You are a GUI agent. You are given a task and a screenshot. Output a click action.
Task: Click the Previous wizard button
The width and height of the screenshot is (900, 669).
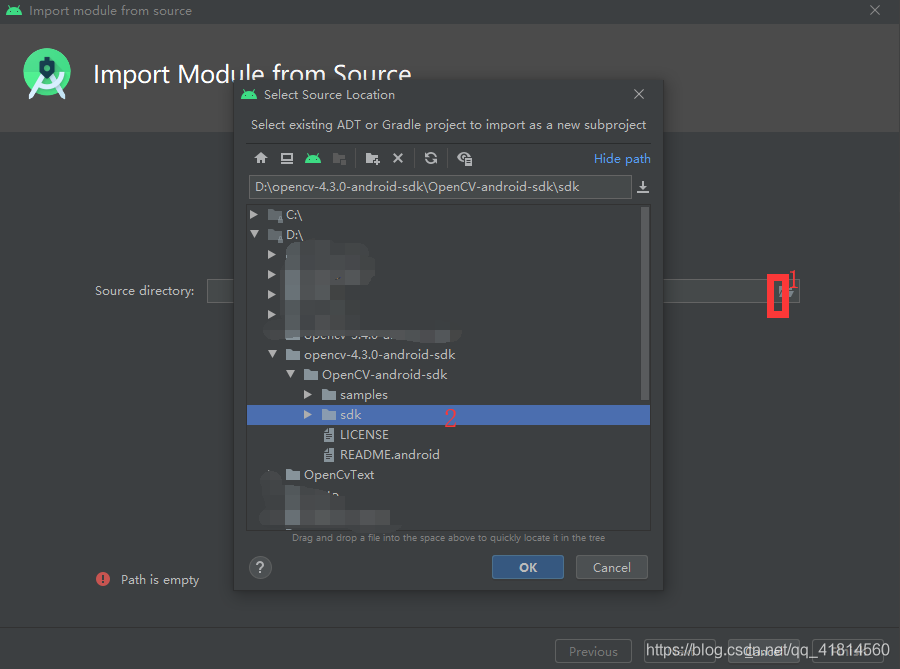tap(593, 650)
